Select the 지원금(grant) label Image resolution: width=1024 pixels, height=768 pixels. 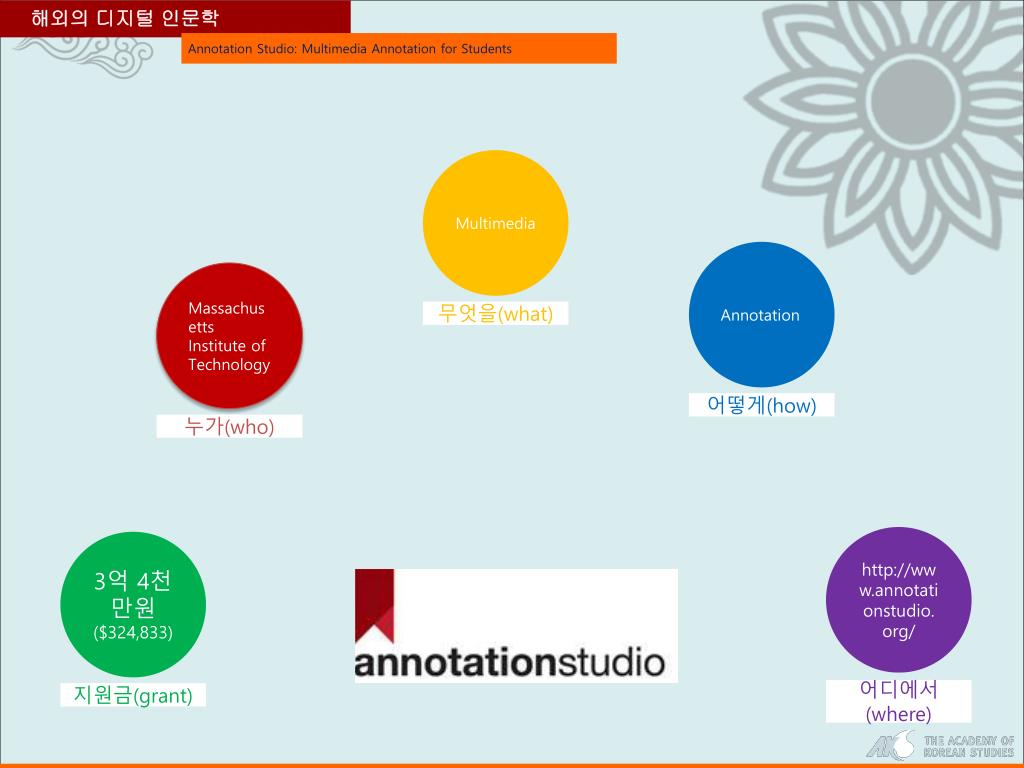coord(133,695)
